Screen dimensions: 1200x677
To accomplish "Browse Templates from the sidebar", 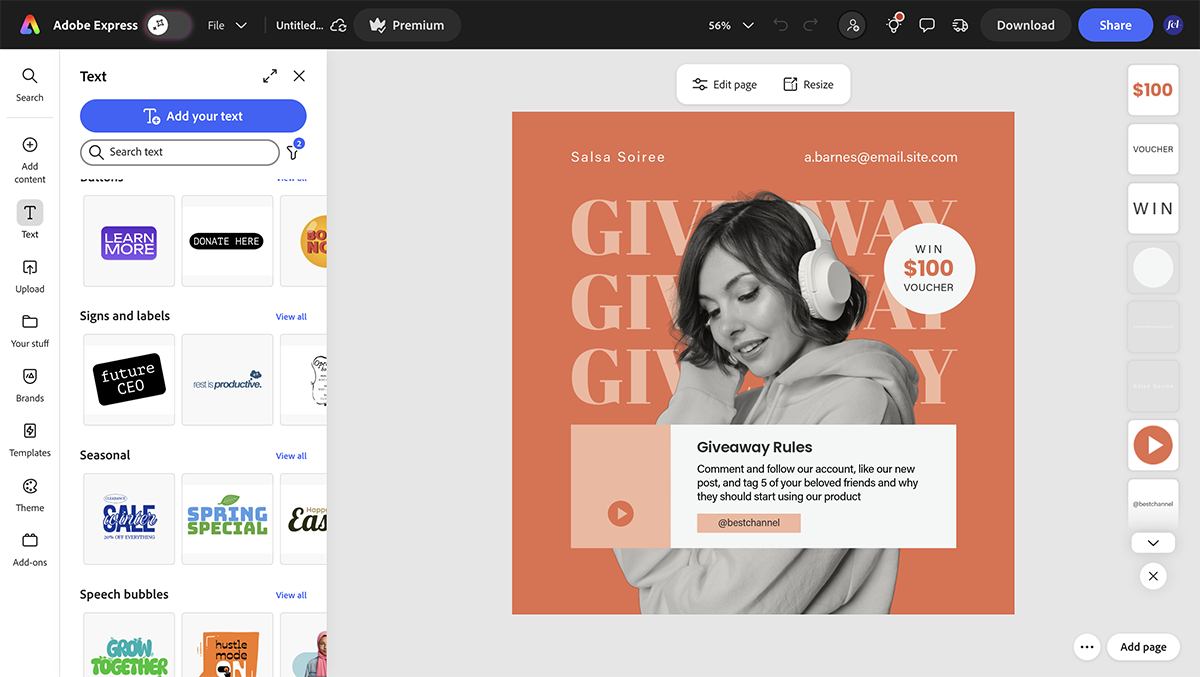I will coord(29,440).
